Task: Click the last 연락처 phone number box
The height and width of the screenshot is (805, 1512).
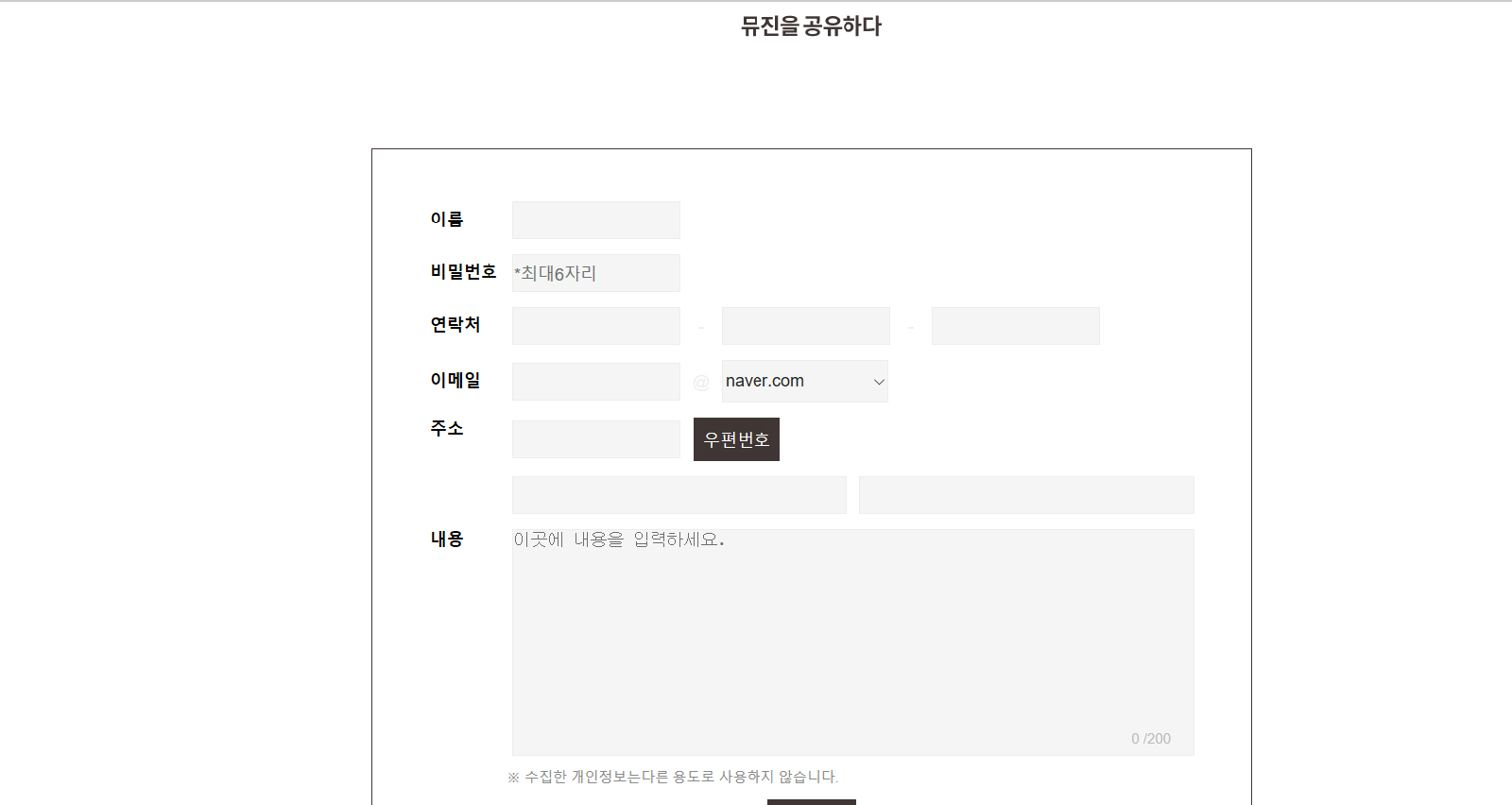Action: tap(1015, 326)
